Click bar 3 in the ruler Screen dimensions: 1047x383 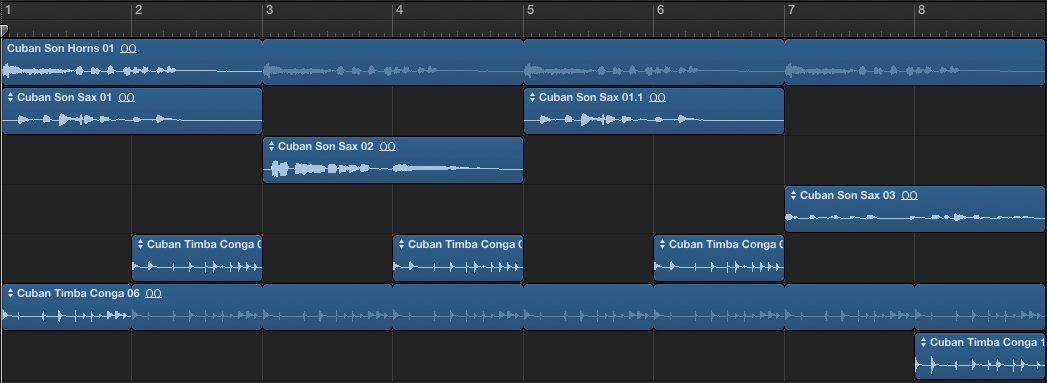[269, 10]
